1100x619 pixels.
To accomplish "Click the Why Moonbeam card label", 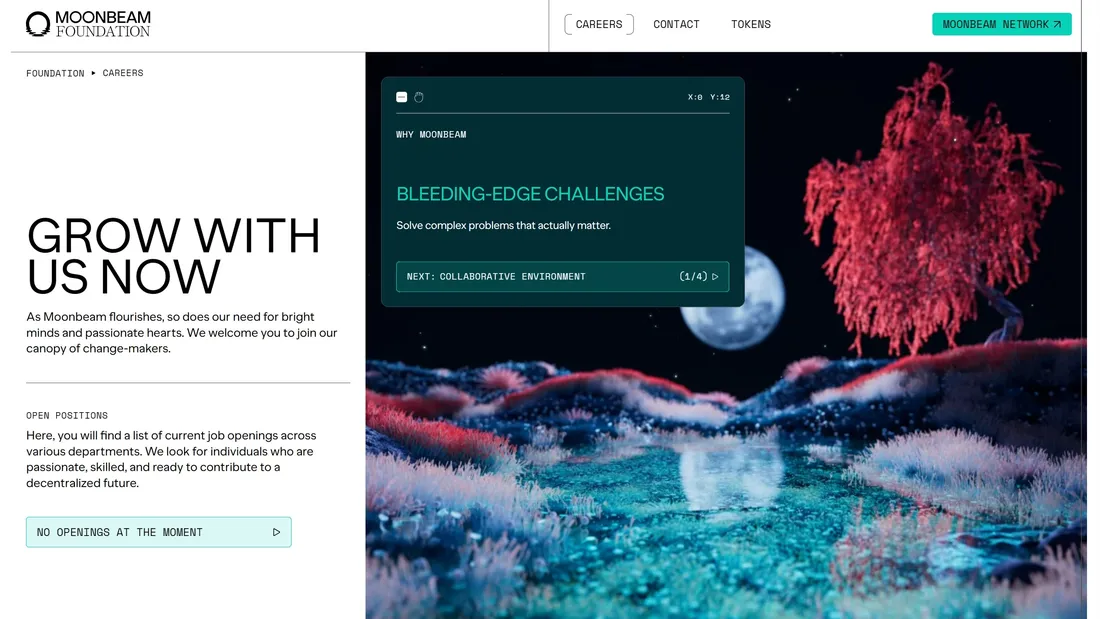I will [x=431, y=135].
